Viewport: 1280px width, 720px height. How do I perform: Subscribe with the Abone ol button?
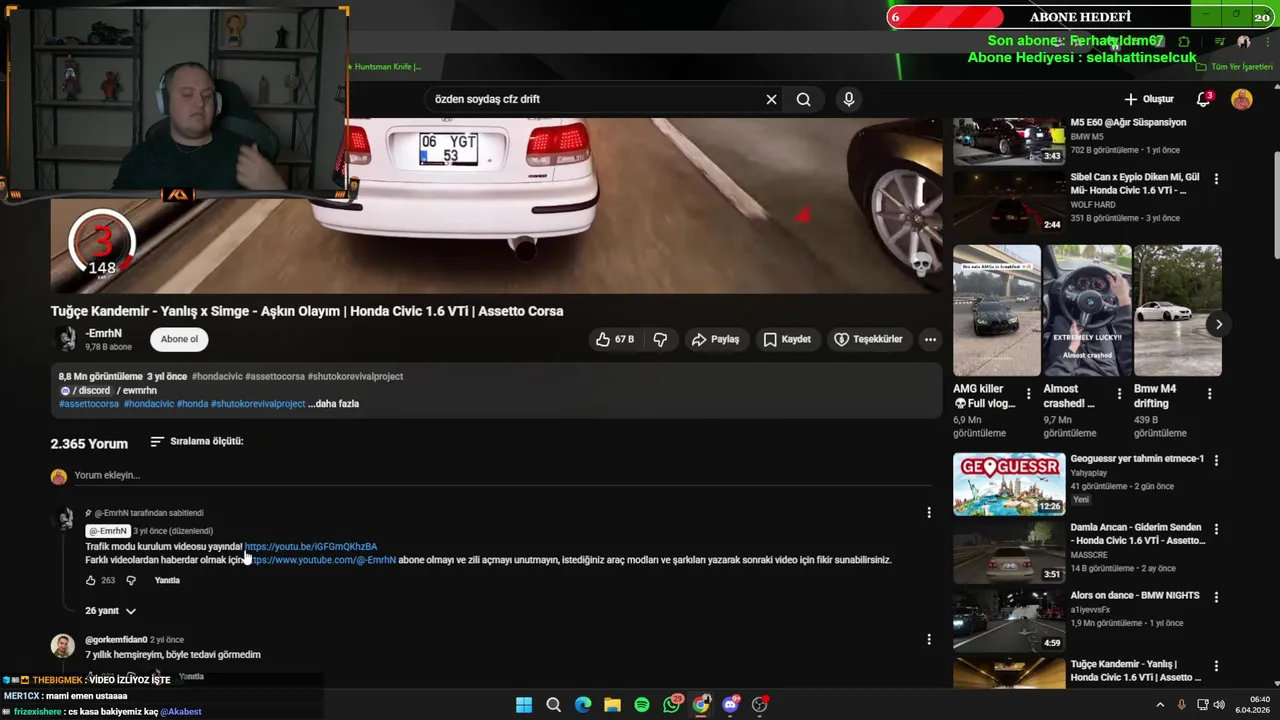point(180,339)
